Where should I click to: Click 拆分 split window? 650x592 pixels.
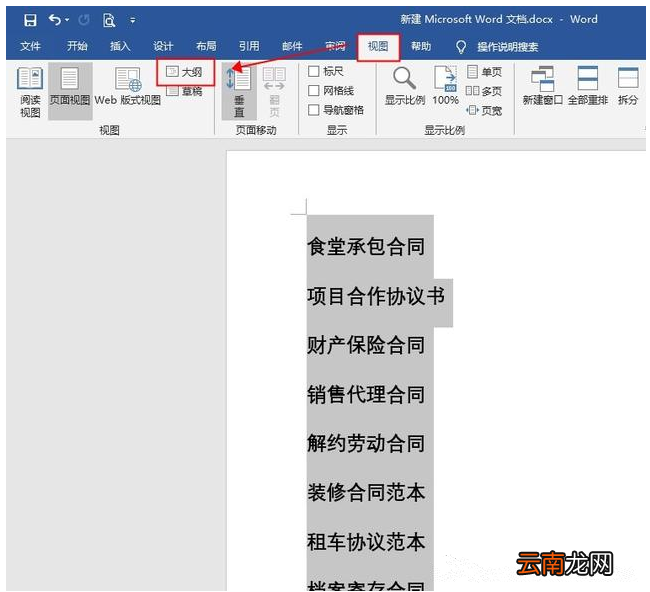click(628, 86)
